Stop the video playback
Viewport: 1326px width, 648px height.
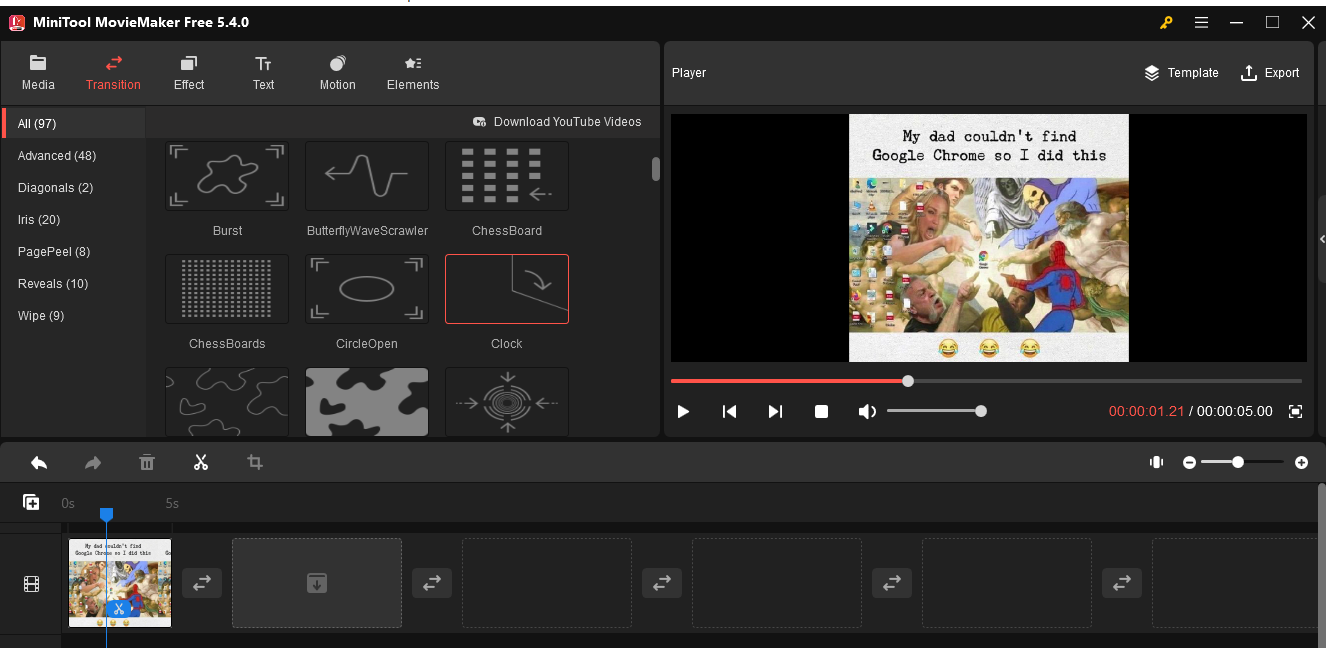821,411
